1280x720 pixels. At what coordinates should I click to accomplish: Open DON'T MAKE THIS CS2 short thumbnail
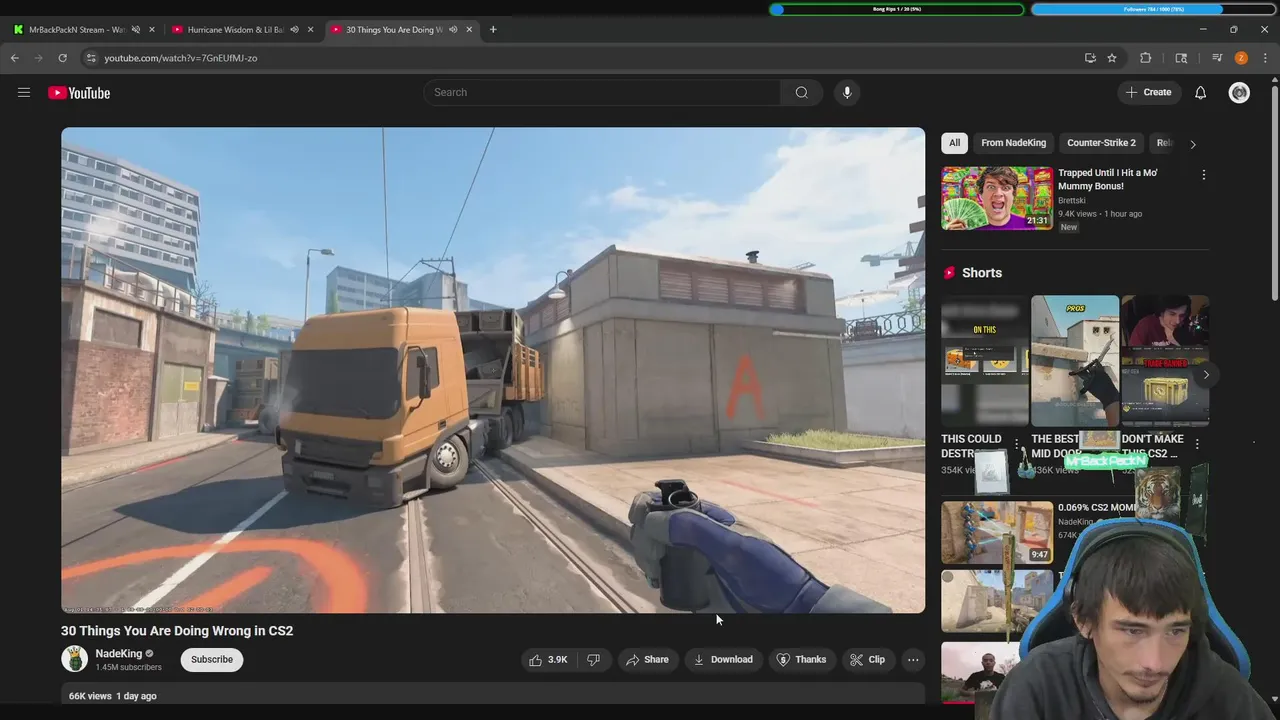[x=1165, y=361]
